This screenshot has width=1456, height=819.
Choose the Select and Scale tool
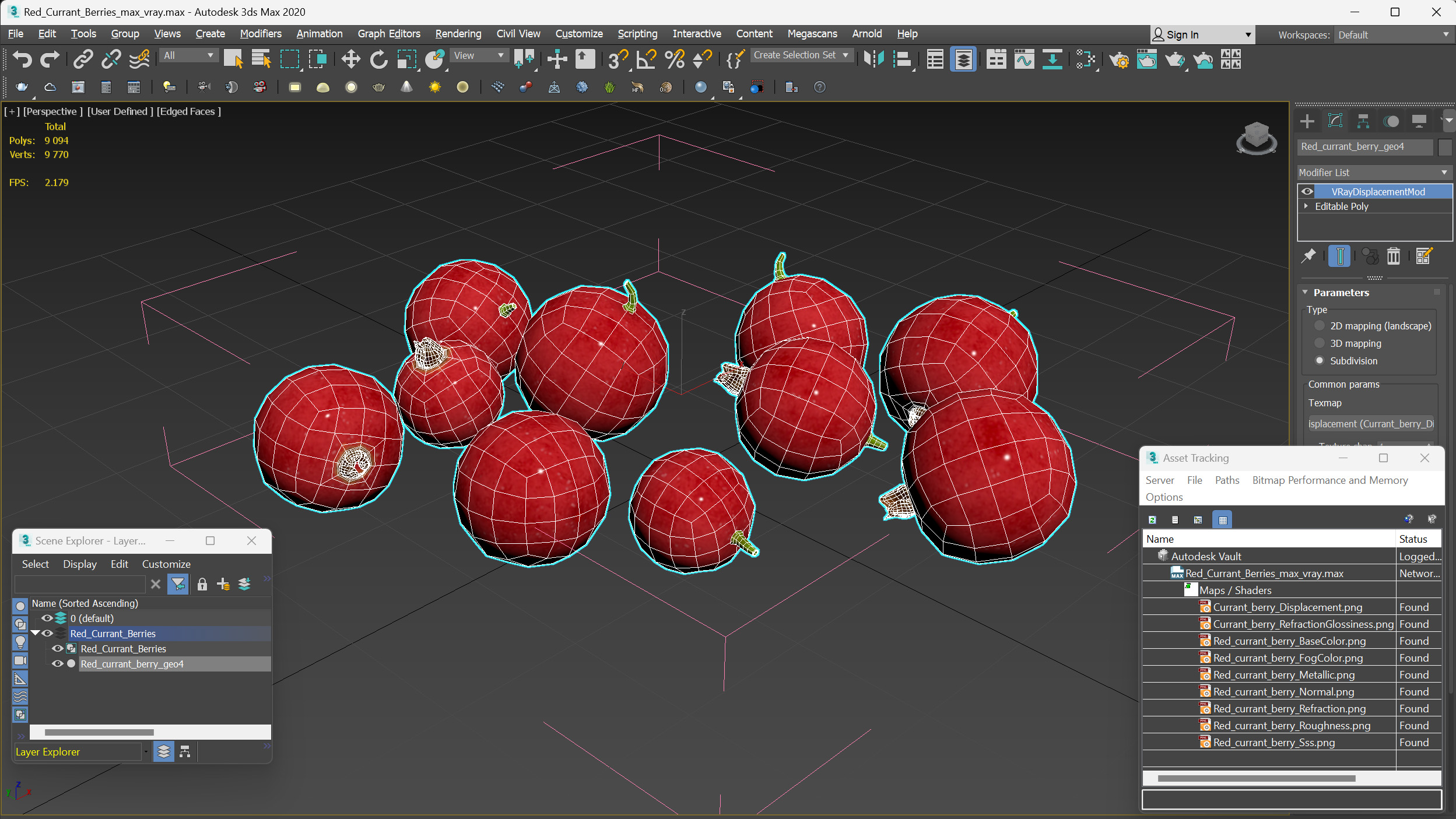pyautogui.click(x=406, y=59)
